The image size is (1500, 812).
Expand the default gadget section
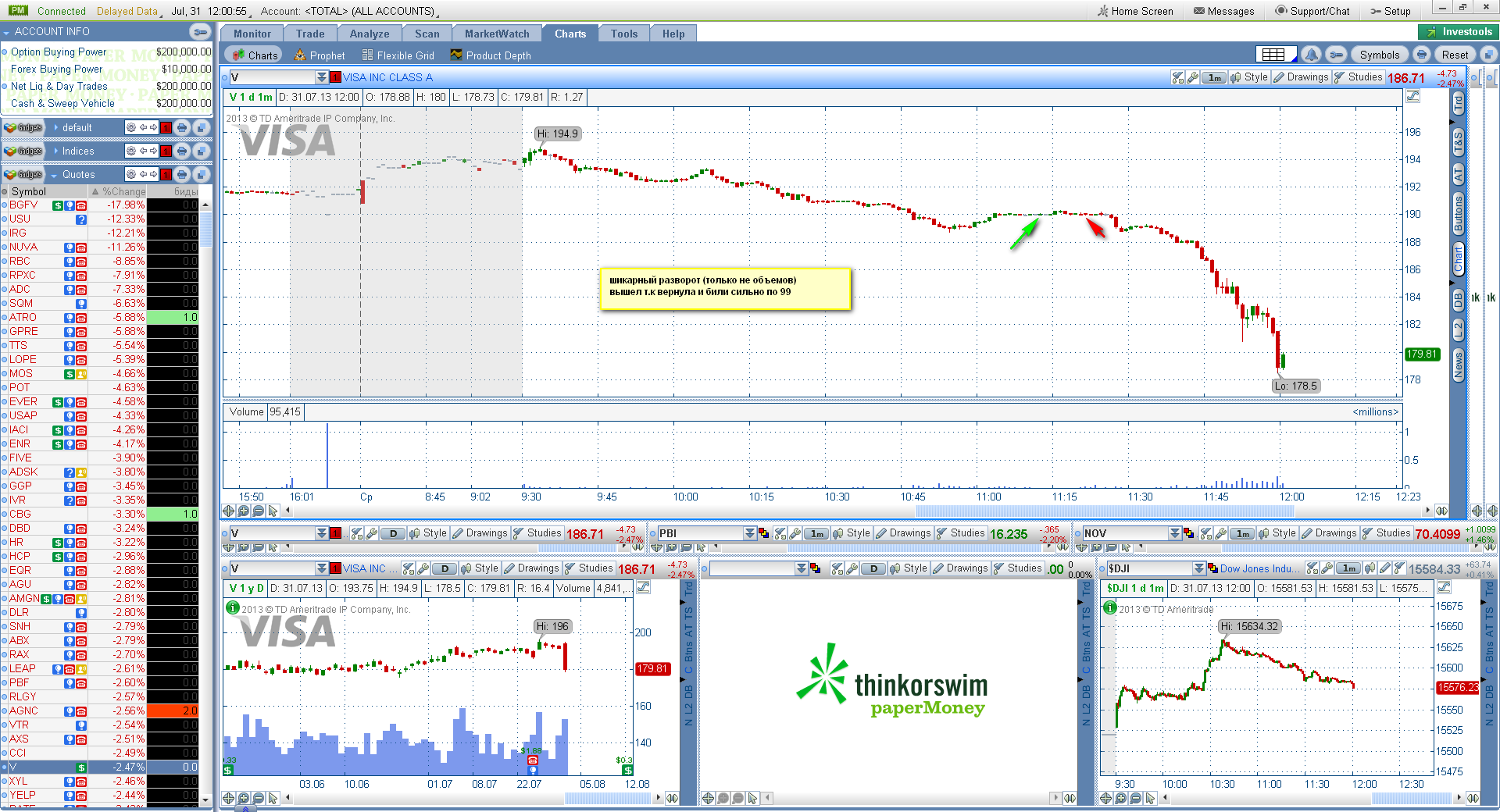pyautogui.click(x=56, y=127)
